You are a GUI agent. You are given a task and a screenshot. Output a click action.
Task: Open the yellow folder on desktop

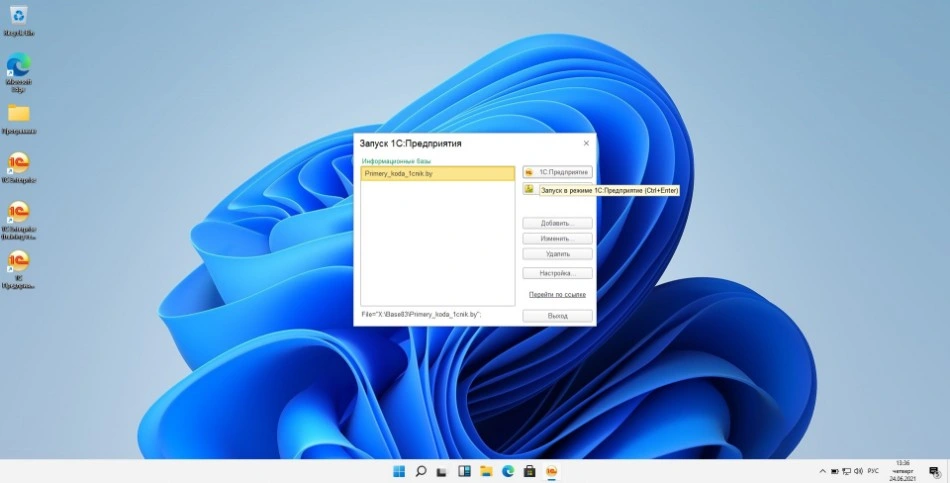coord(19,114)
